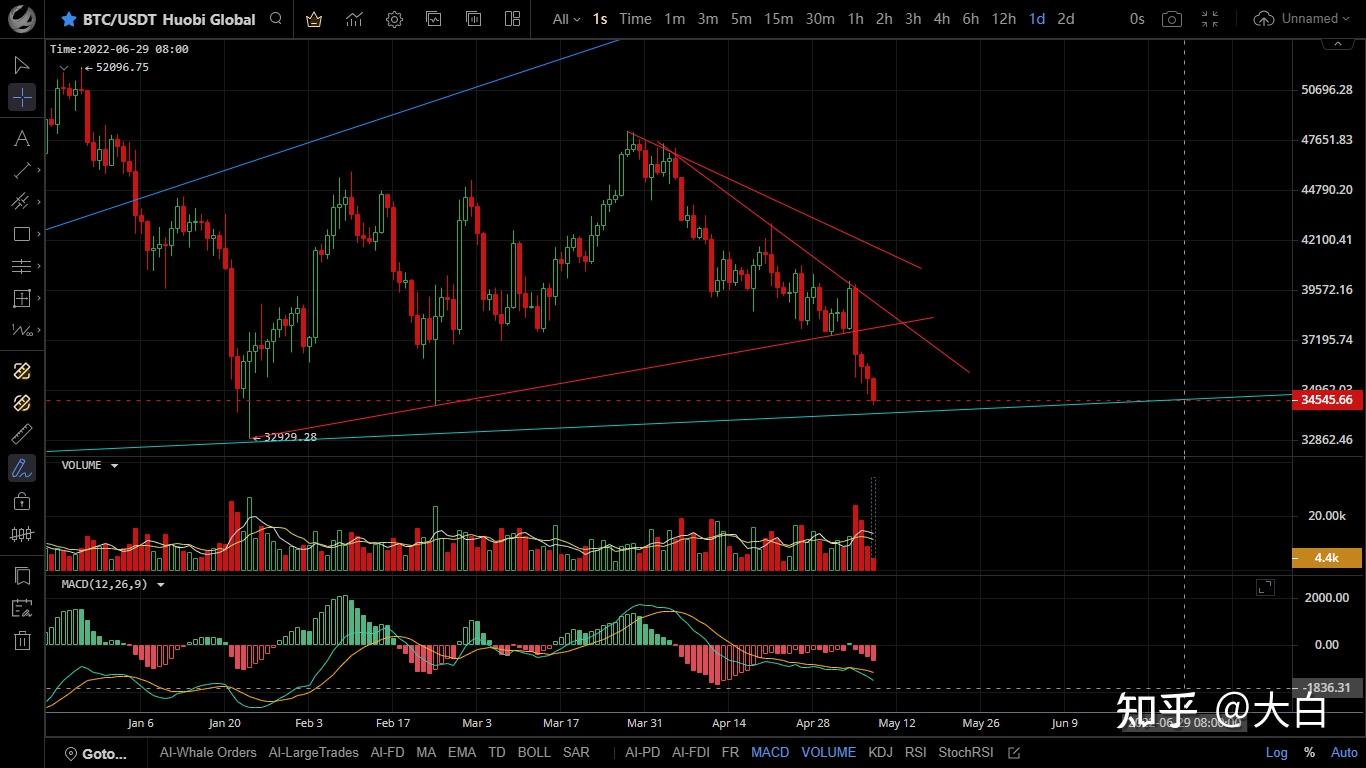
Task: Maximize the MACD pane icon
Action: pyautogui.click(x=1265, y=587)
